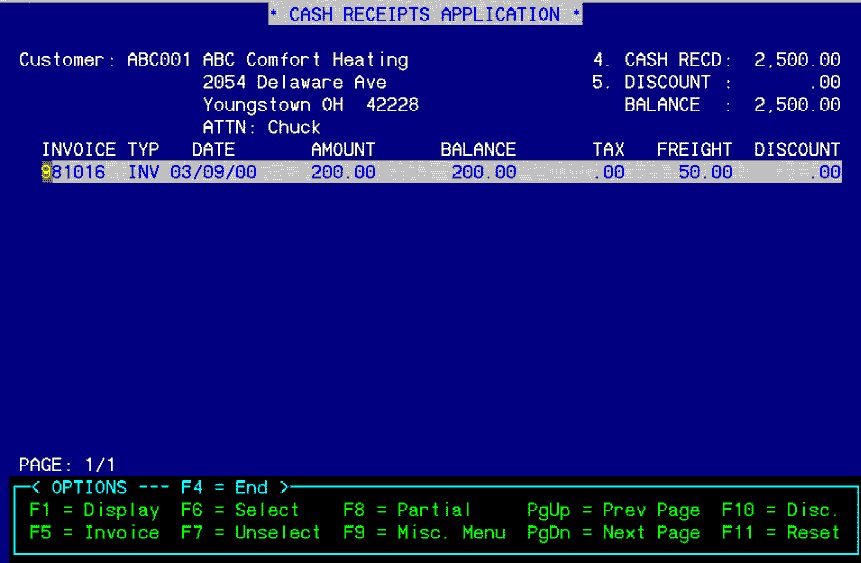Click the customer code ABC001
This screenshot has width=861, height=563.
pyautogui.click(x=159, y=60)
